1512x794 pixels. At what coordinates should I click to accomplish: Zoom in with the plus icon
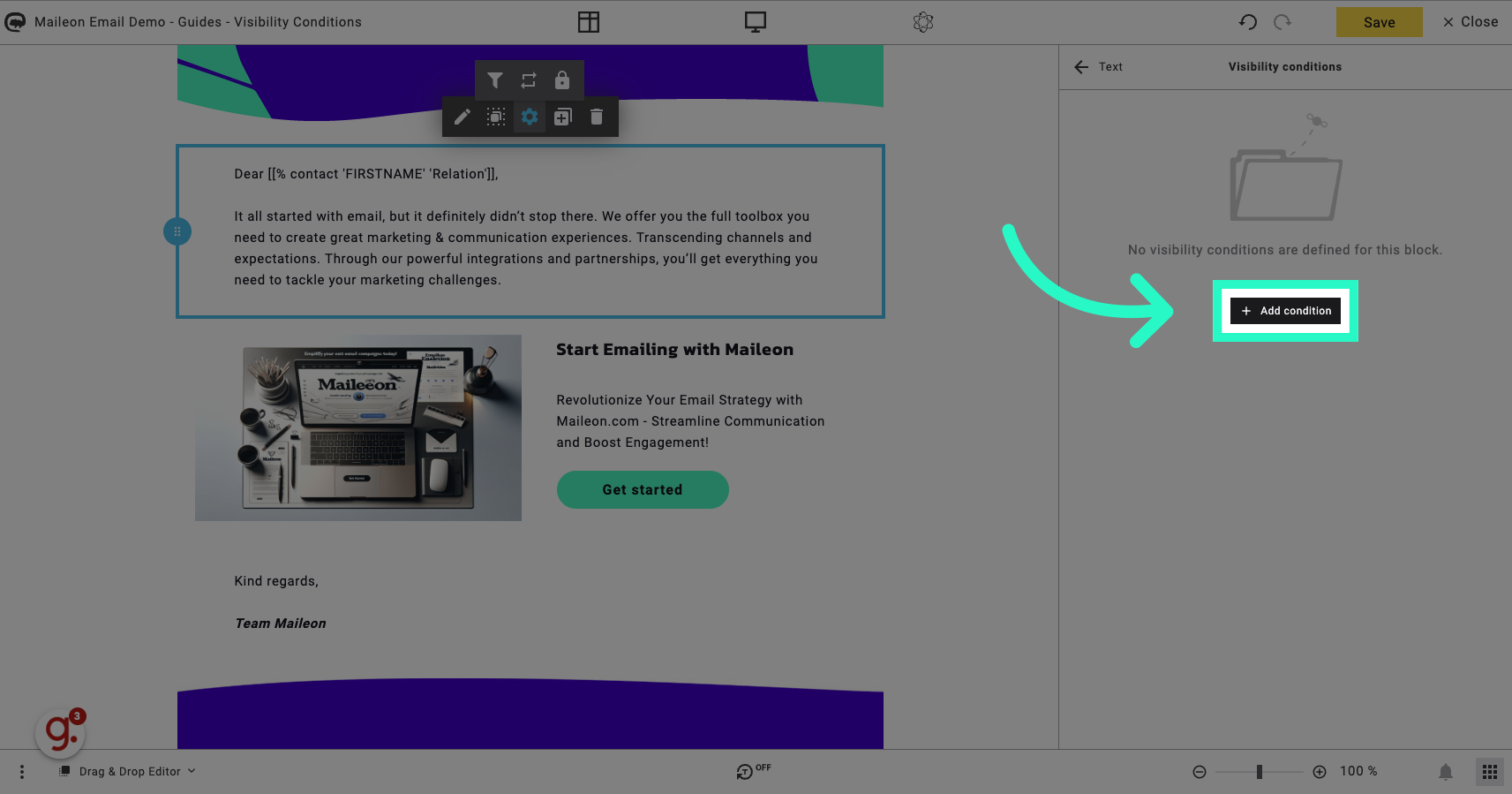pos(1320,772)
